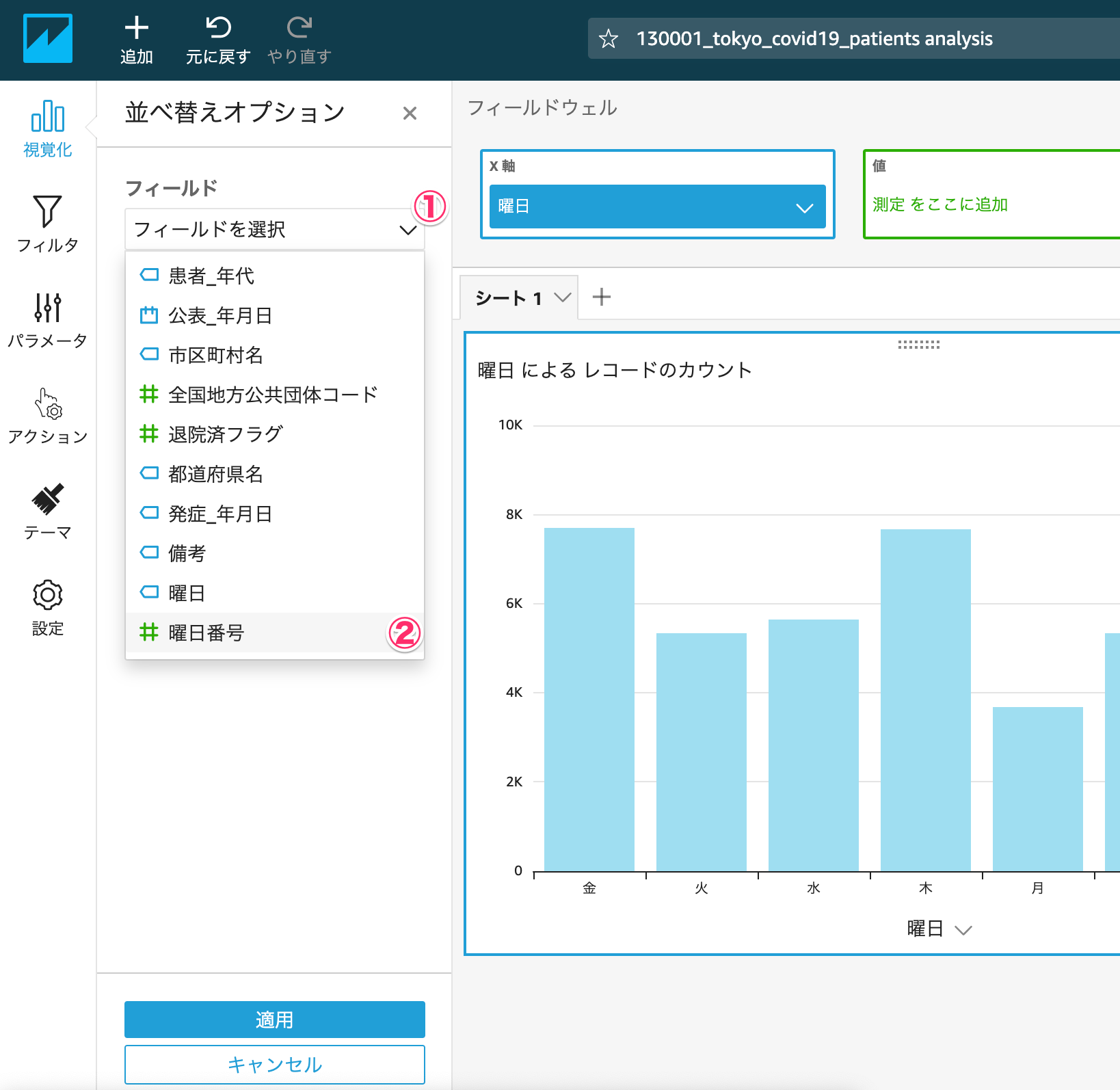Click the キャンセル (Cancel) button
The image size is (1120, 1090).
click(x=274, y=1065)
